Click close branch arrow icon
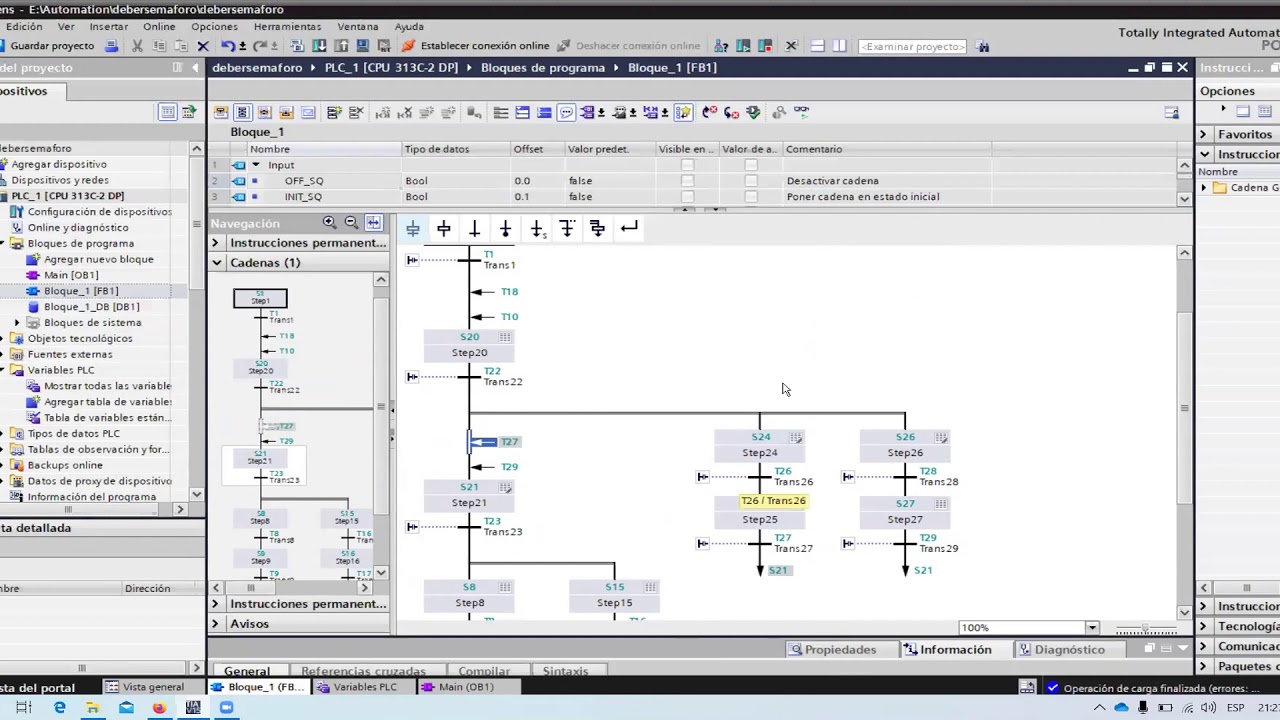Screen dimensions: 1280x720 pos(629,229)
